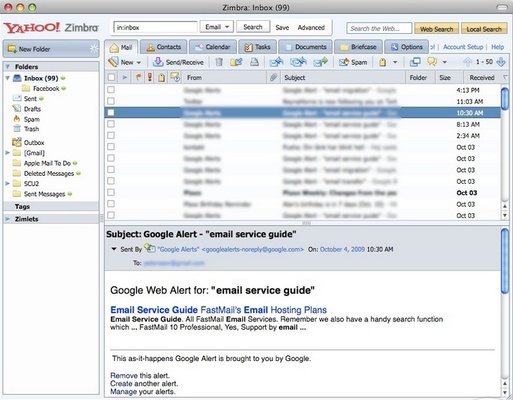The image size is (513, 400).
Task: Click the conversation view bubble icon
Action: 432,62
